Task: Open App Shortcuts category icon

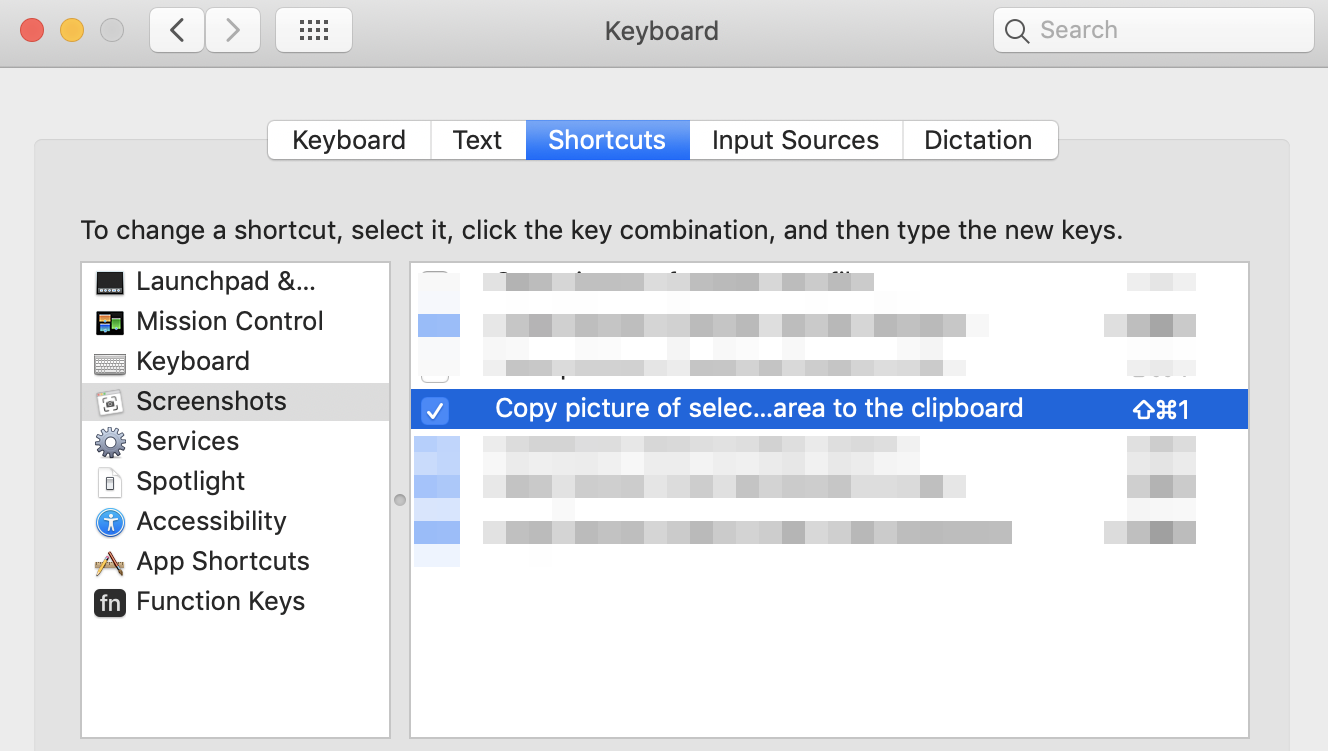Action: pos(110,562)
